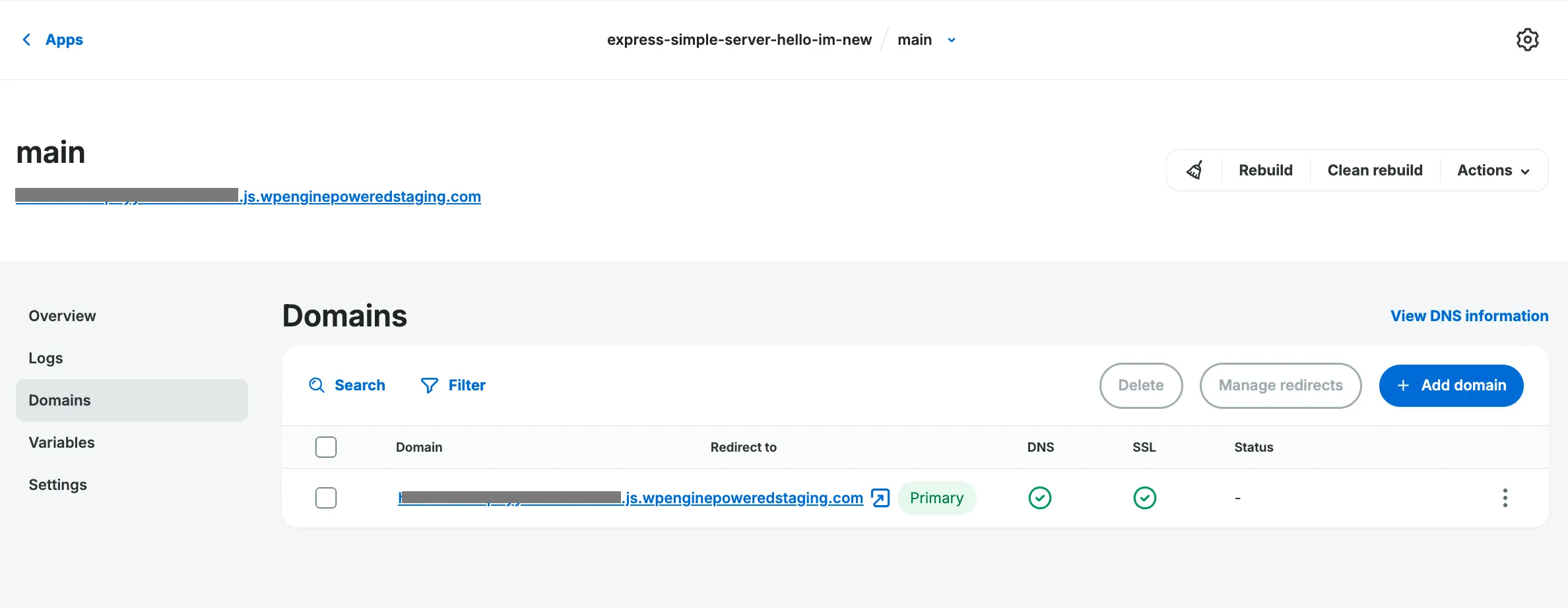This screenshot has width=1568, height=608.
Task: Click the plus icon on Add domain
Action: 1402,385
